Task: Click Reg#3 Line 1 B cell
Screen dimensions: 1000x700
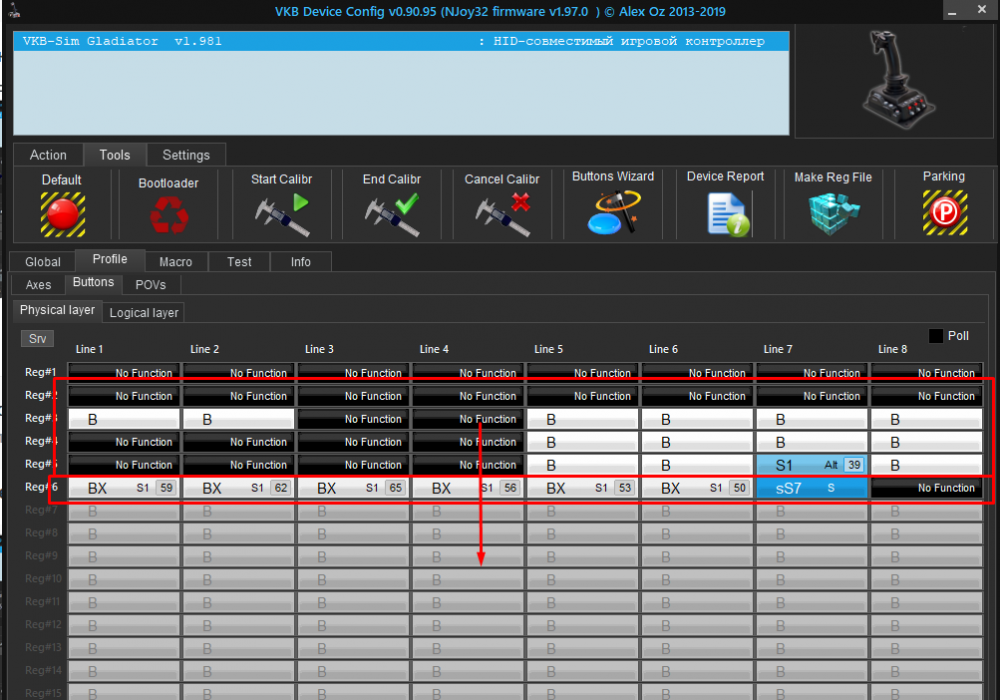Action: coord(124,419)
